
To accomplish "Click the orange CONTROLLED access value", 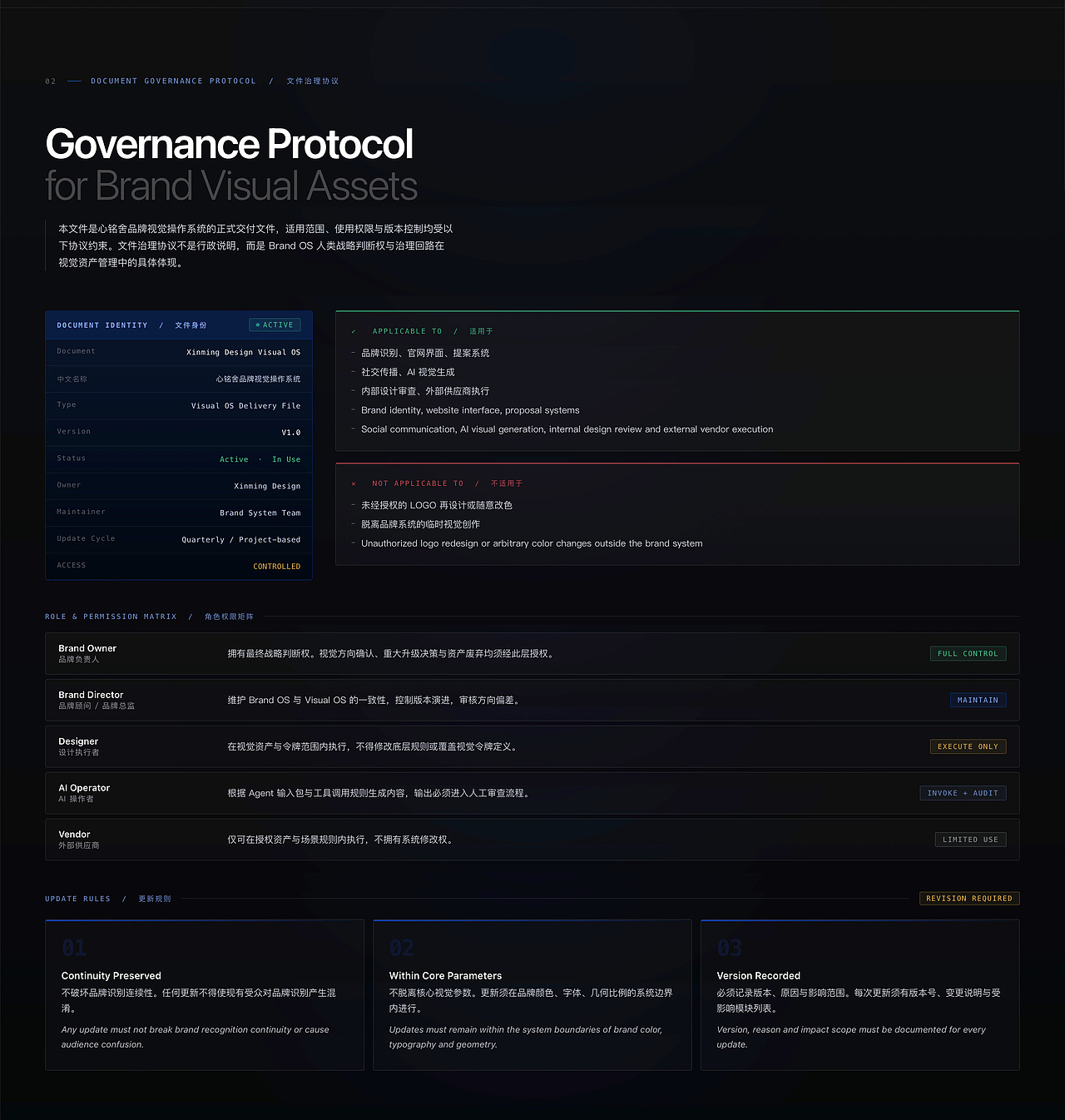I will pos(277,567).
